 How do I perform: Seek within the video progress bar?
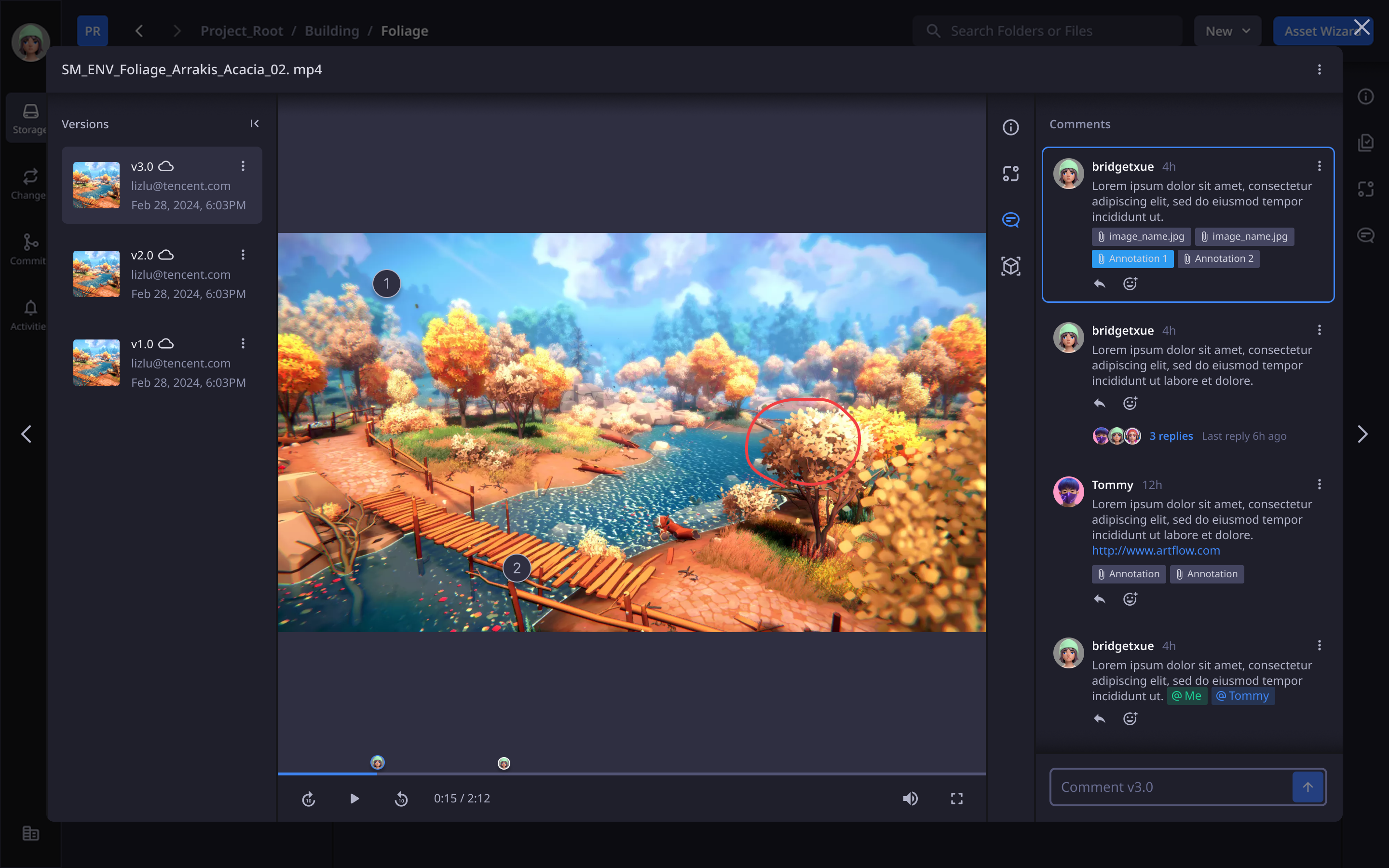pos(631,774)
